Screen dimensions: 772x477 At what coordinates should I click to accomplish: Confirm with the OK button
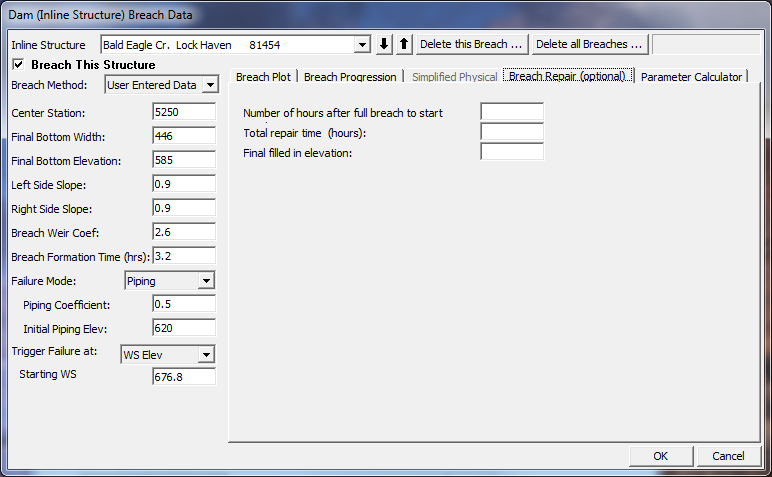coord(660,456)
